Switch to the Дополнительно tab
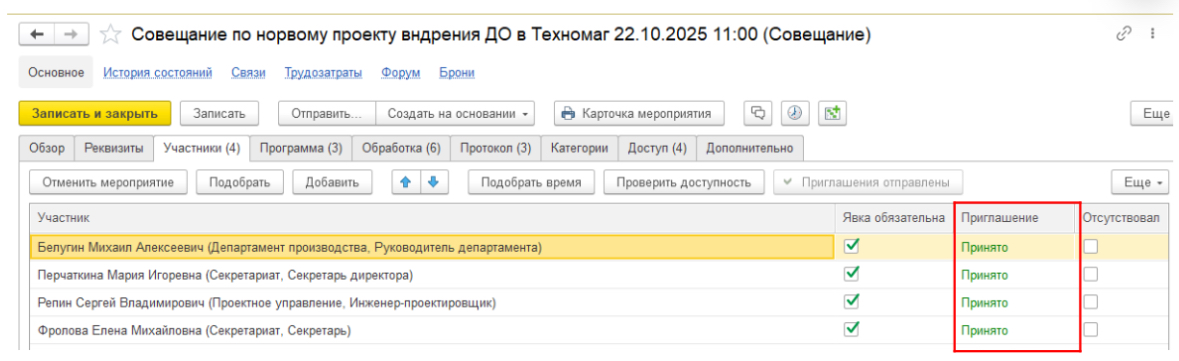The height and width of the screenshot is (361, 1179). tap(750, 147)
